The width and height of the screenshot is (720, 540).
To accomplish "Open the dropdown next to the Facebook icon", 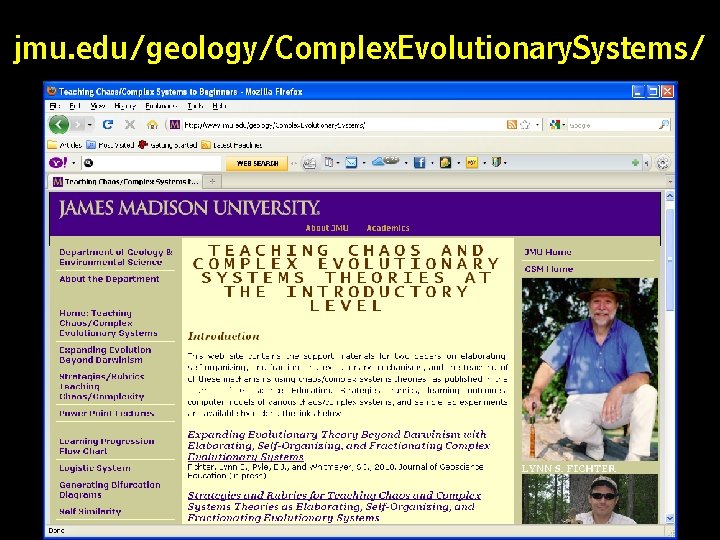I will pyautogui.click(x=432, y=163).
